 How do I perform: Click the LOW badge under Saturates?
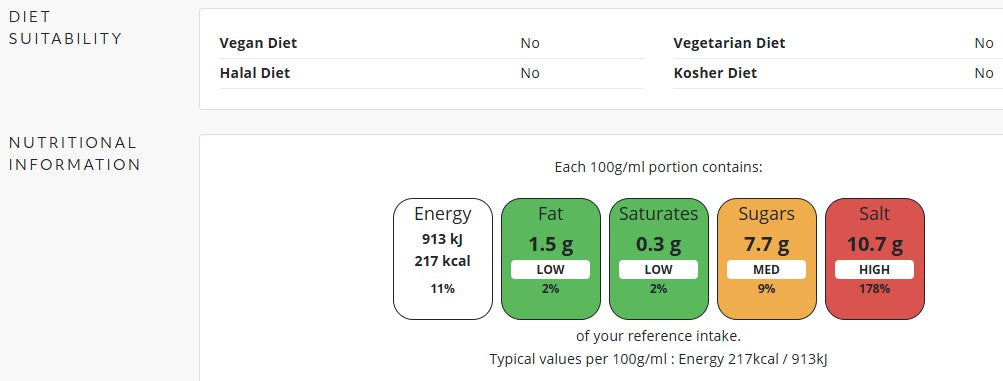(659, 270)
